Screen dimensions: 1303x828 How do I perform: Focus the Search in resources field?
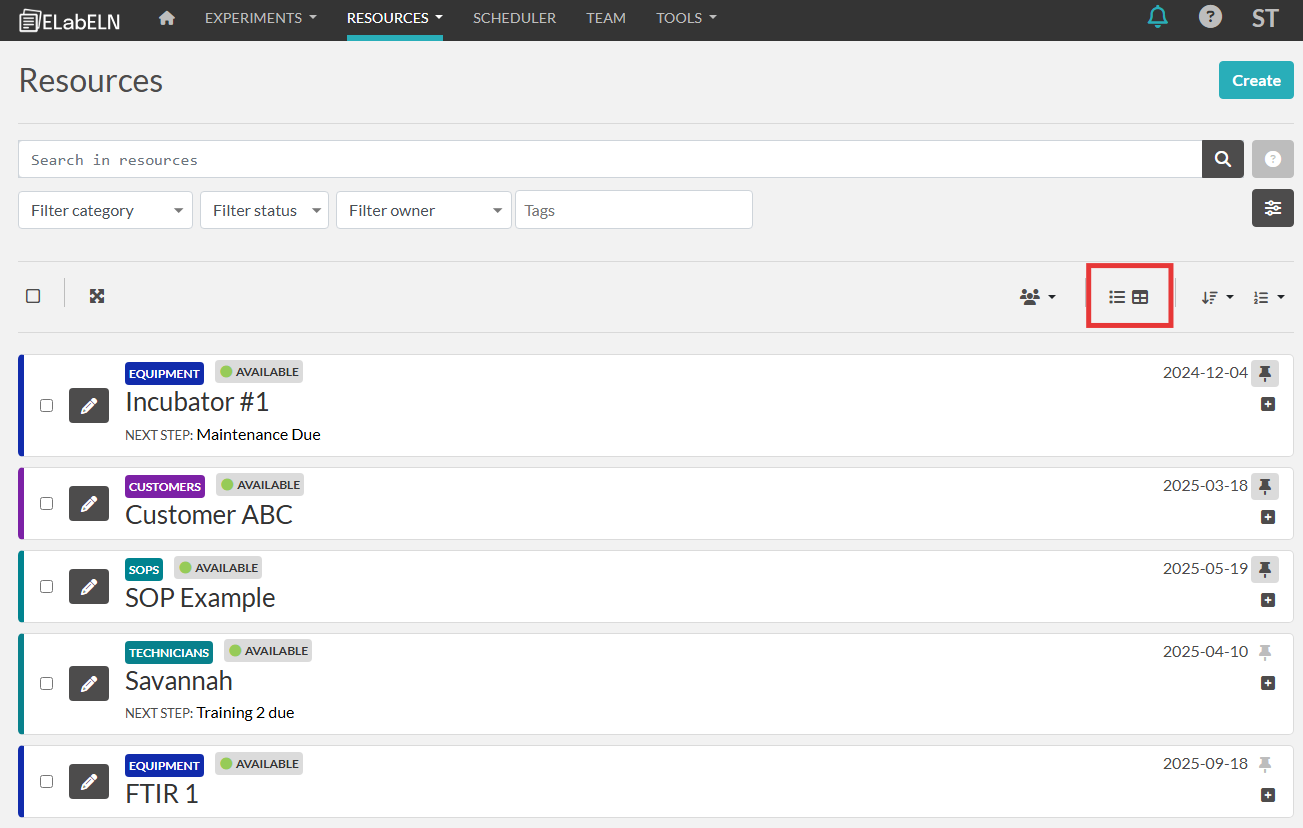click(x=609, y=159)
